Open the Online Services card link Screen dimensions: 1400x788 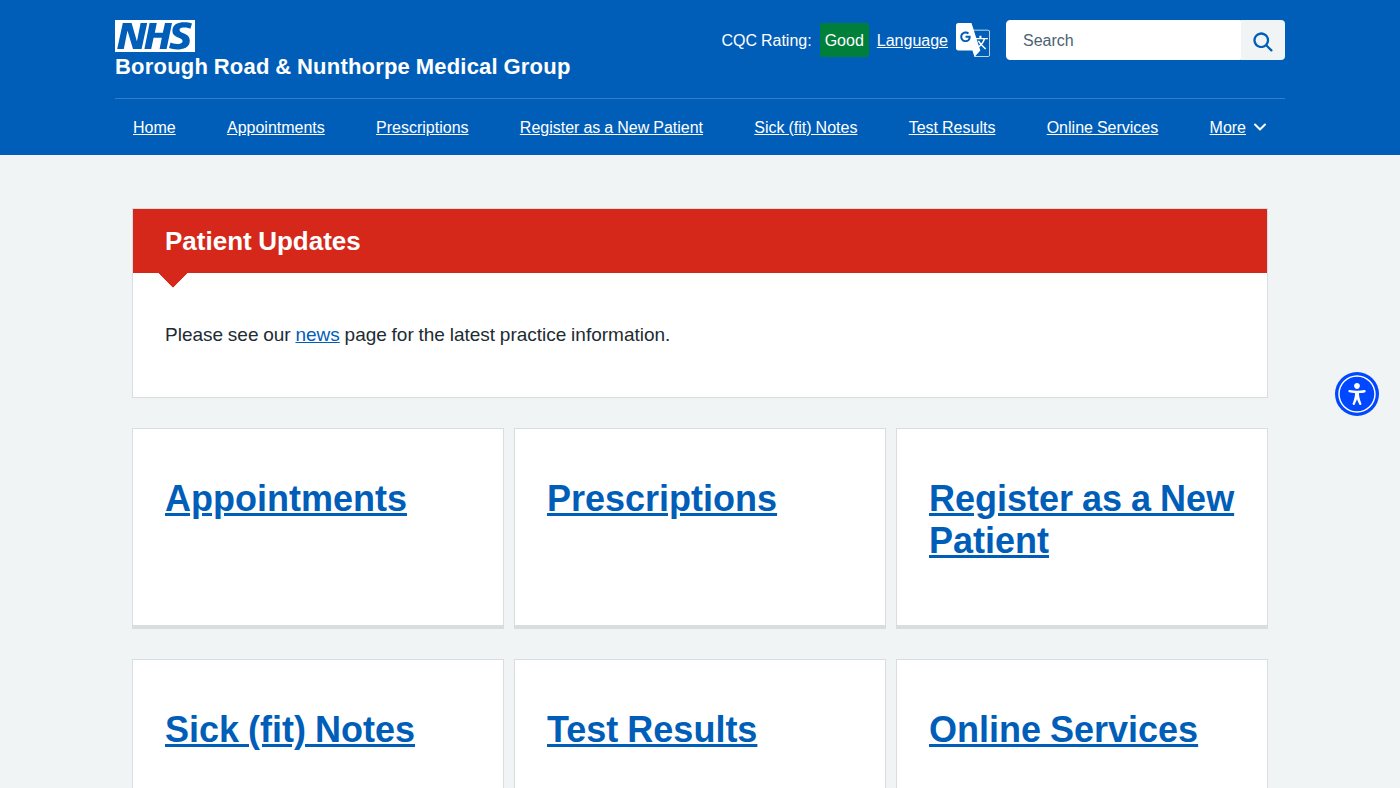coord(1063,729)
